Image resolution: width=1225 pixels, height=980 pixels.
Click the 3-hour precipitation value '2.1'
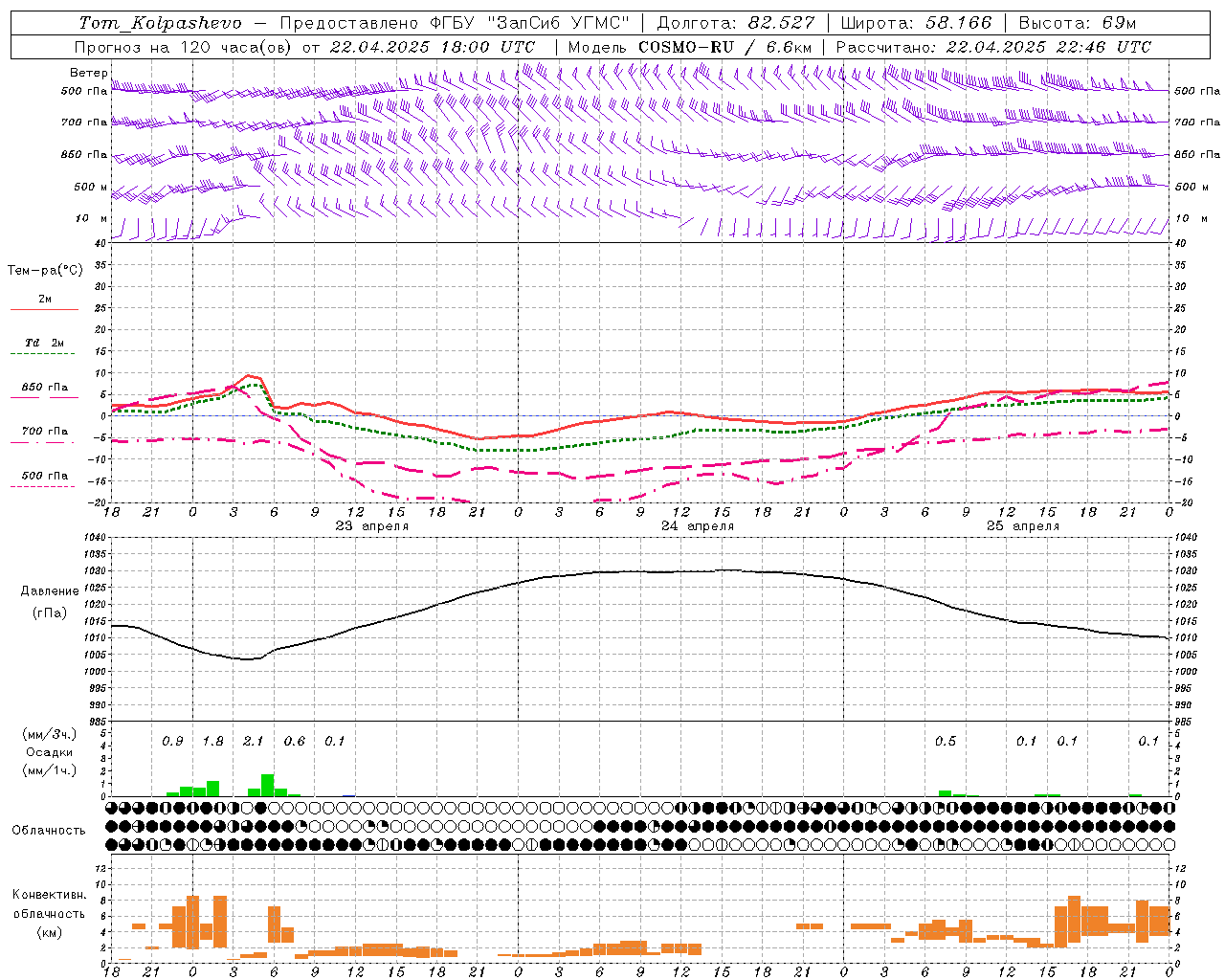(253, 742)
